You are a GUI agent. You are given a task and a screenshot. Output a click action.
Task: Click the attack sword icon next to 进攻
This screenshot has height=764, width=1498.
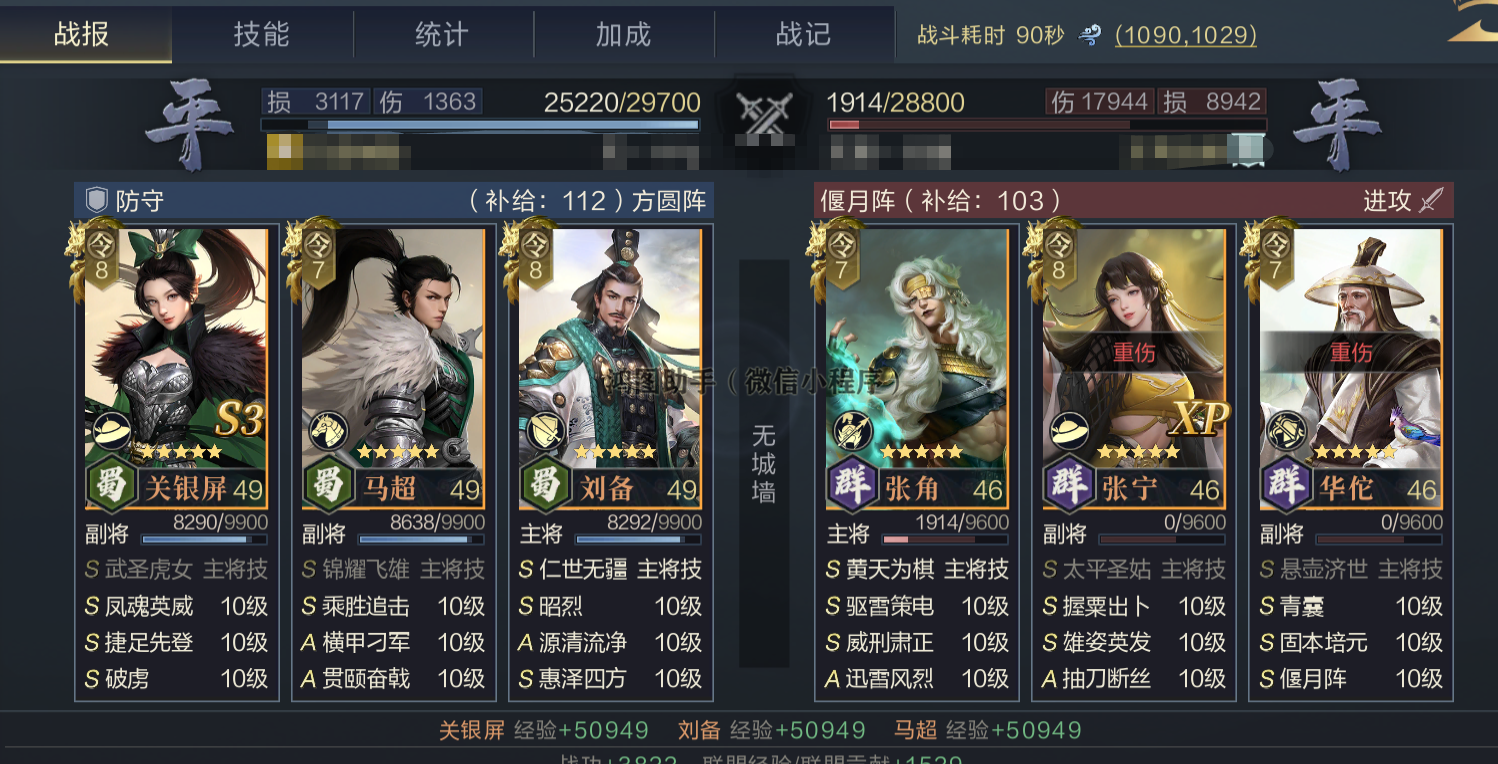pyautogui.click(x=1432, y=200)
